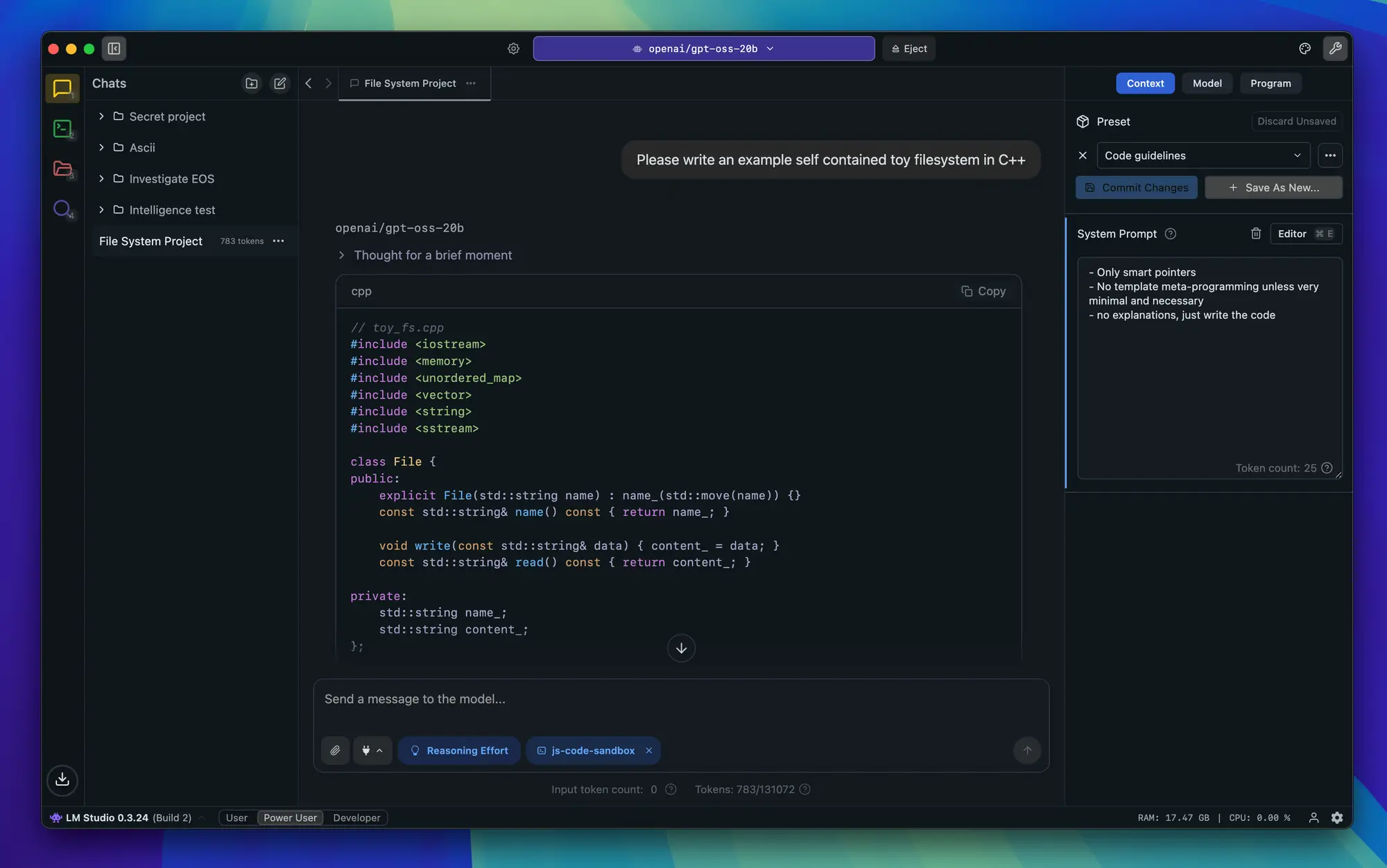The width and height of the screenshot is (1387, 868).
Task: Commit Changes to the preset
Action: click(x=1136, y=187)
